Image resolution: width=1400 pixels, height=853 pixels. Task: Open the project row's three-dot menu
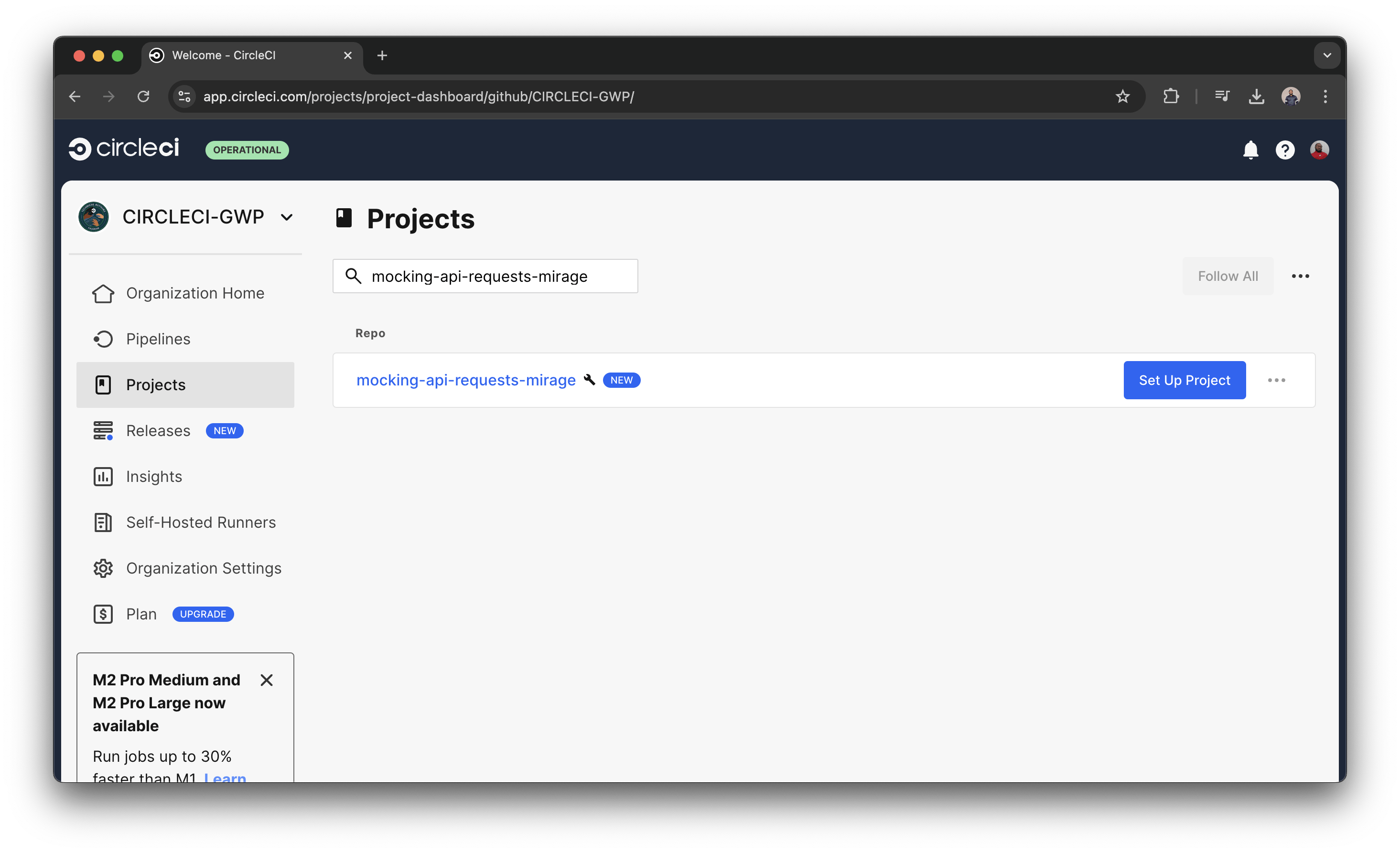[x=1277, y=380]
